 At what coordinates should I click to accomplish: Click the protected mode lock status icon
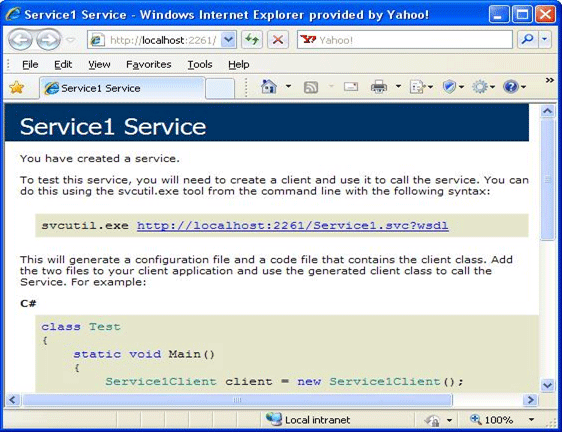(x=432, y=420)
